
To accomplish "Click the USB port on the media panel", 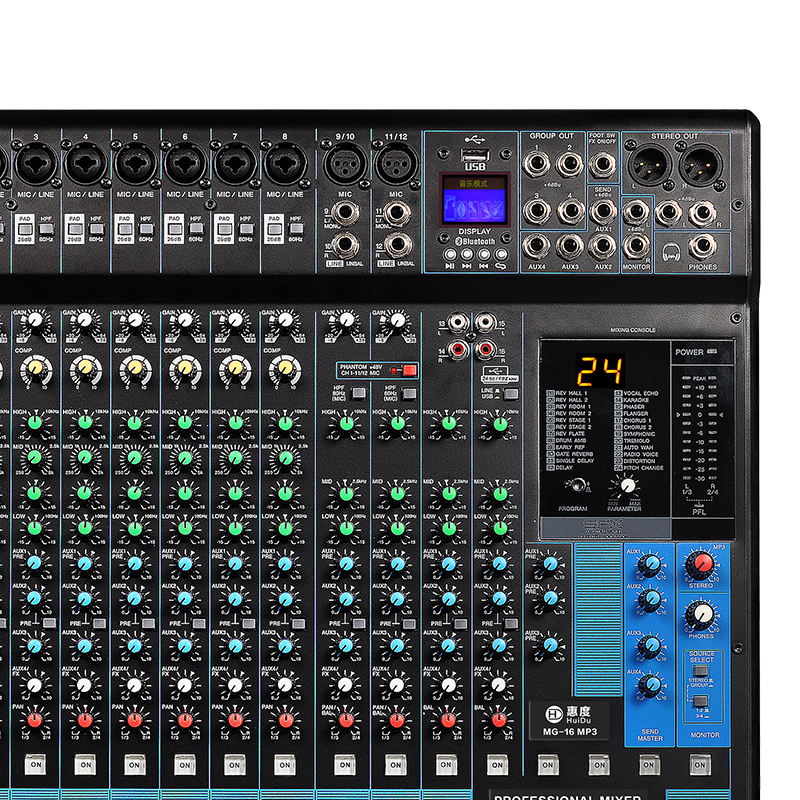I will 472,157.
